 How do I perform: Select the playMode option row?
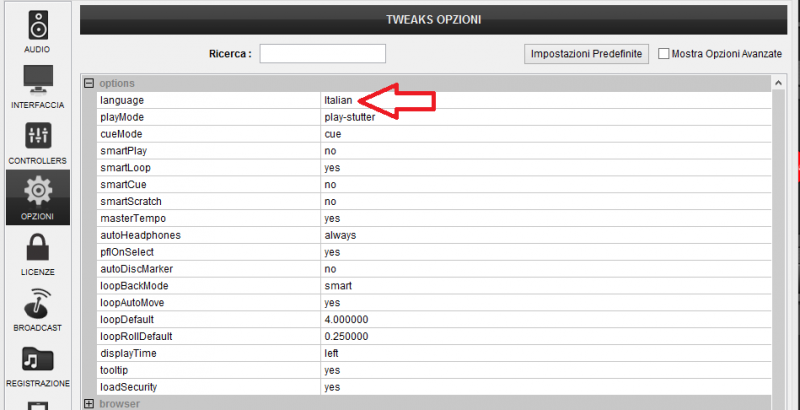(x=434, y=117)
